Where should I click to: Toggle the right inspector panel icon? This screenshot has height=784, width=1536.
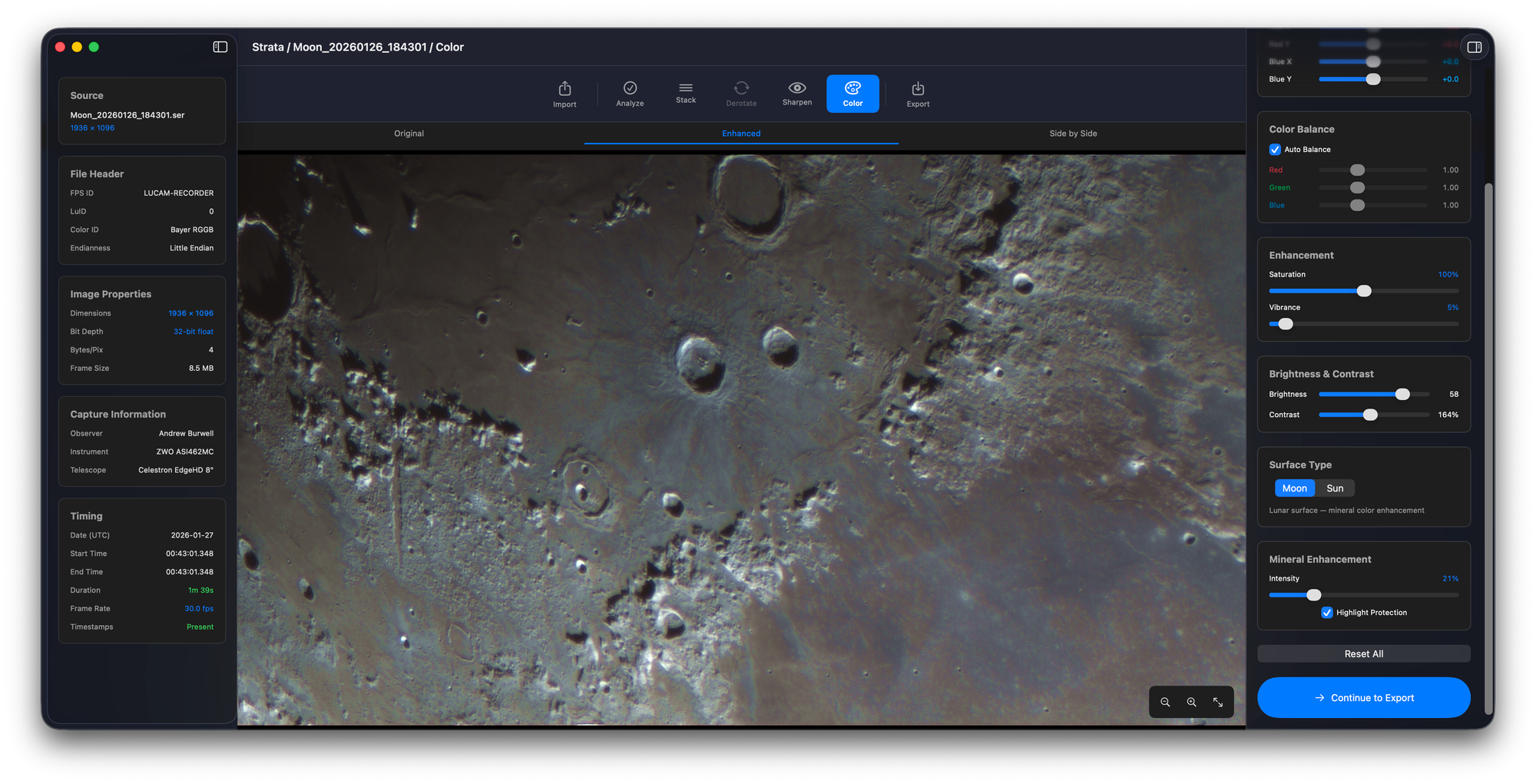click(1474, 47)
